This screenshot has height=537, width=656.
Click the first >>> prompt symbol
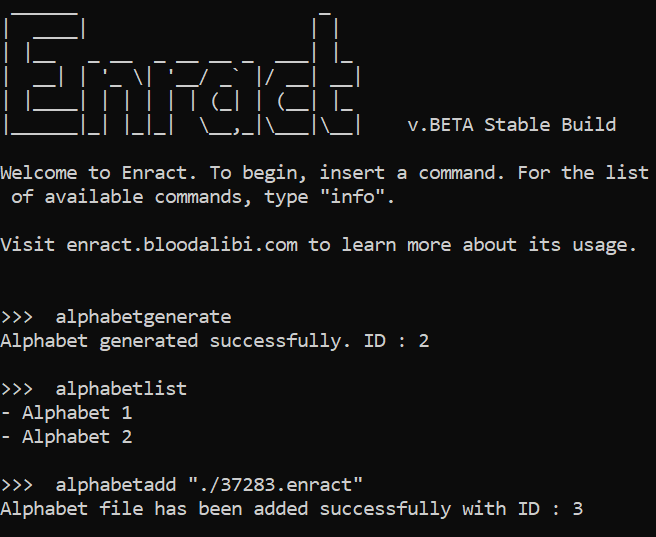pyautogui.click(x=17, y=317)
